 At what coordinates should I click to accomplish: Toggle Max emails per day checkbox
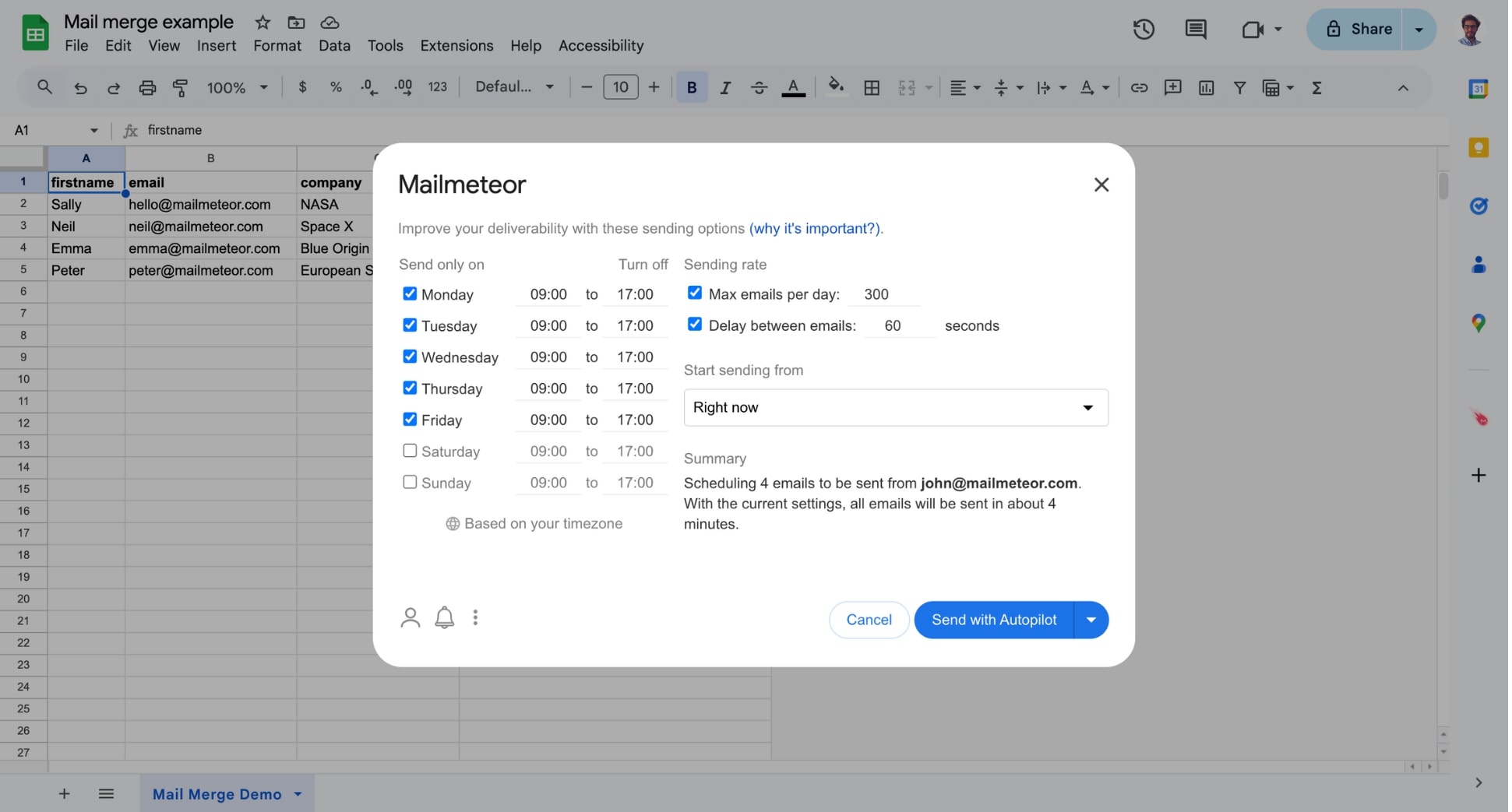tap(695, 293)
